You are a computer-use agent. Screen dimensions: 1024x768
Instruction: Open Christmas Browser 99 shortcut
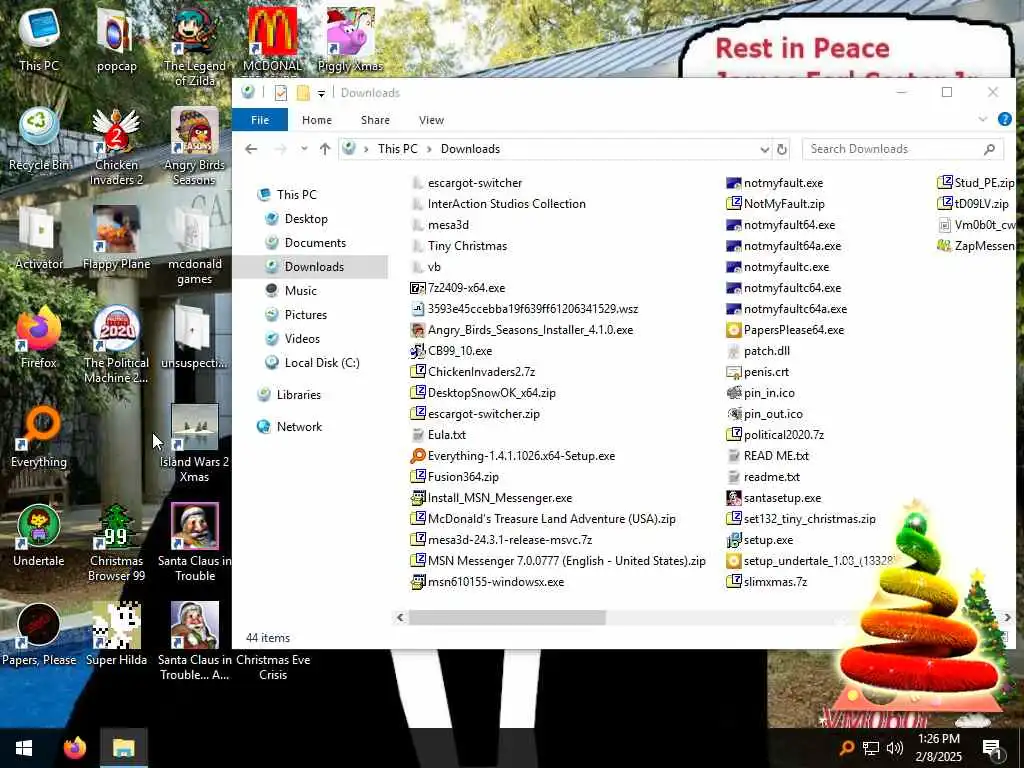pos(116,543)
